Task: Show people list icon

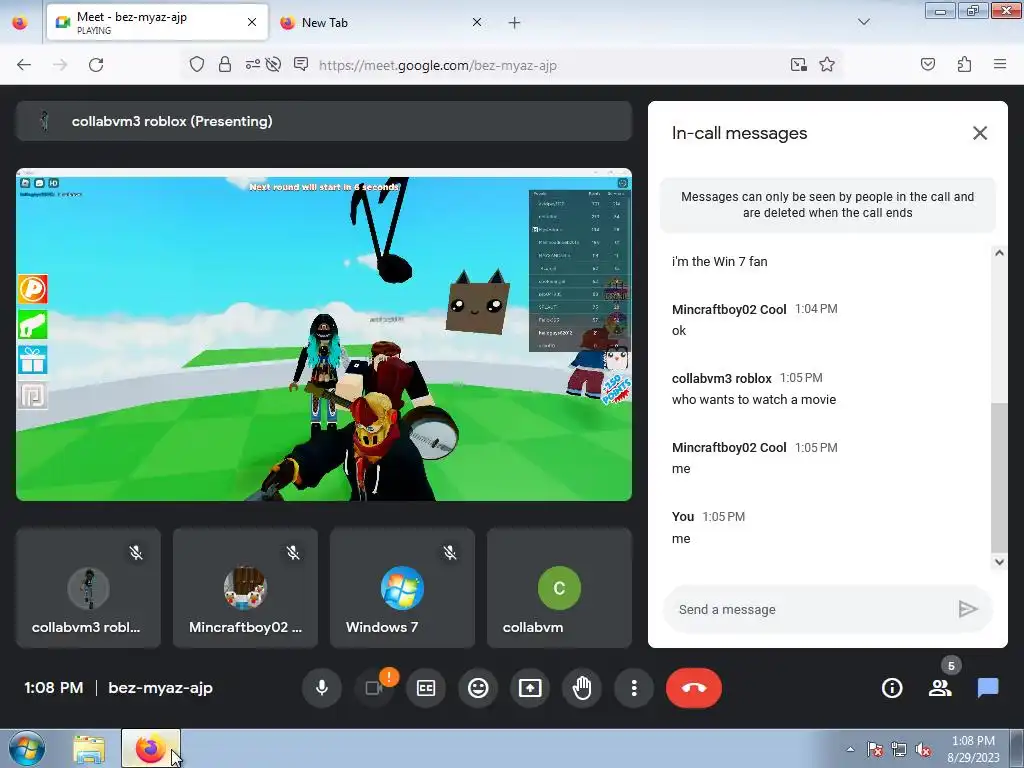Action: click(x=940, y=688)
